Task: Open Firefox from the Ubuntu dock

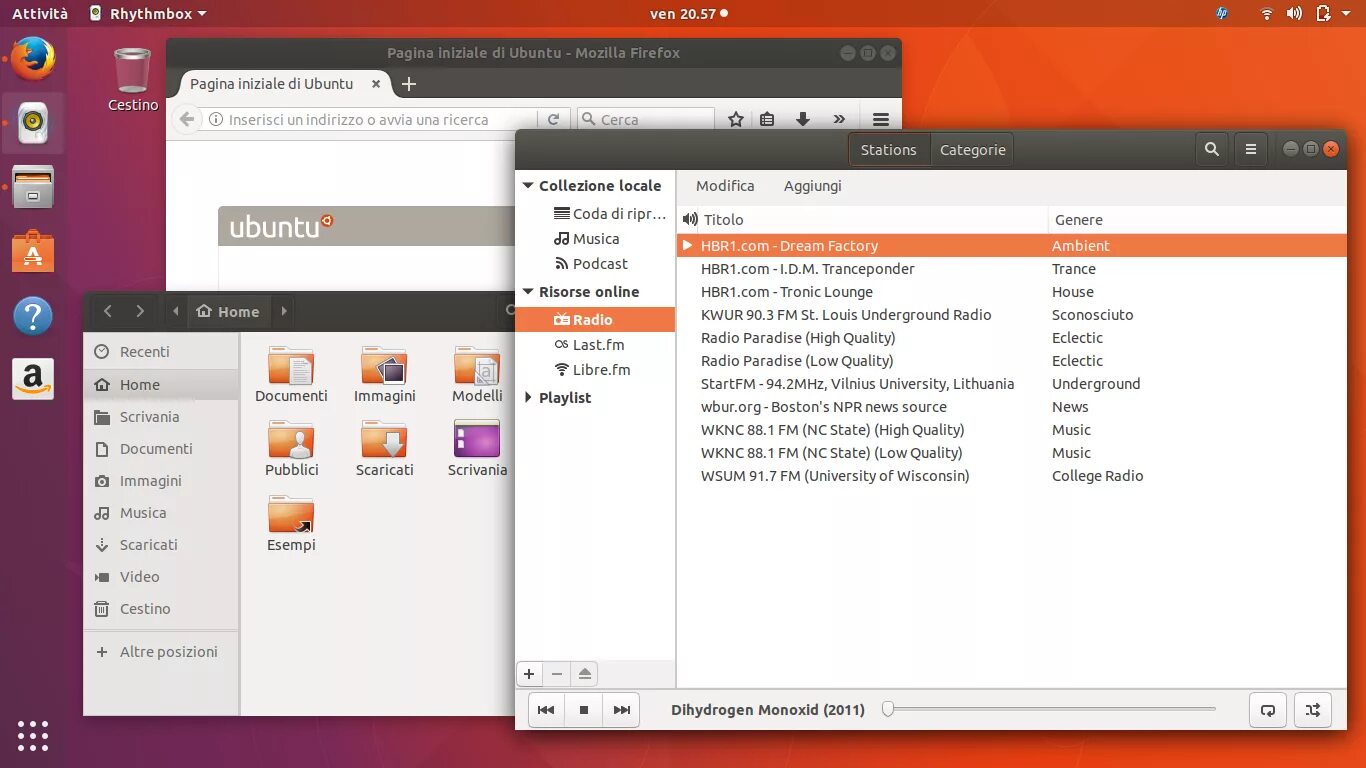Action: coord(33,58)
